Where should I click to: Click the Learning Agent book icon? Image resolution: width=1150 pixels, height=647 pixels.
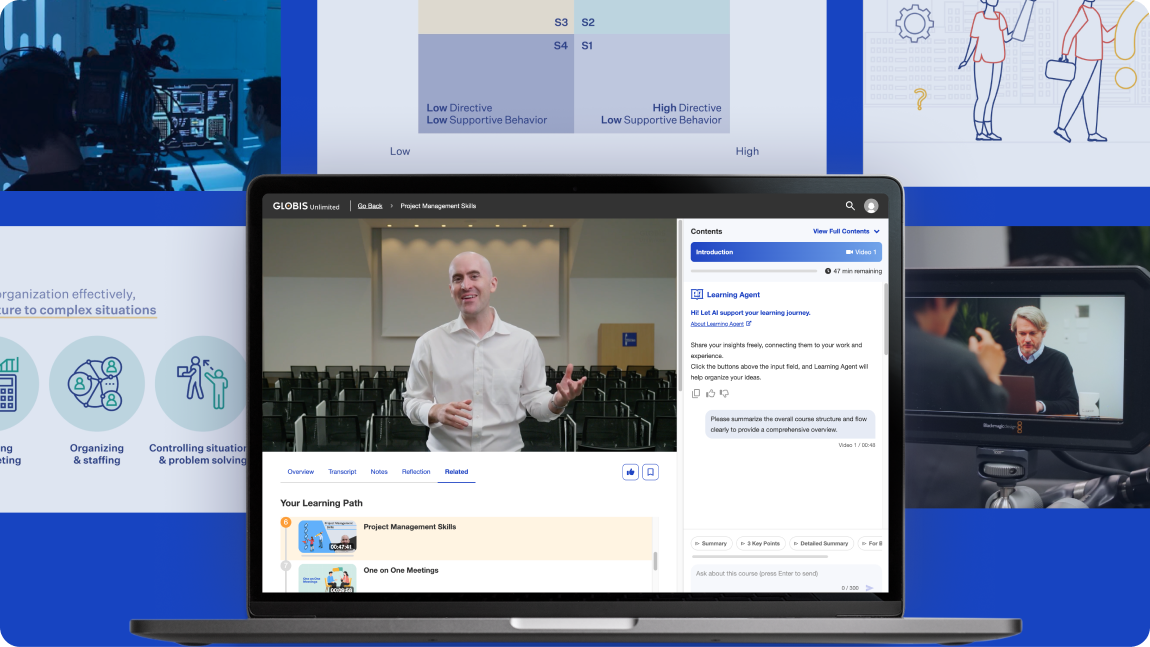(697, 294)
